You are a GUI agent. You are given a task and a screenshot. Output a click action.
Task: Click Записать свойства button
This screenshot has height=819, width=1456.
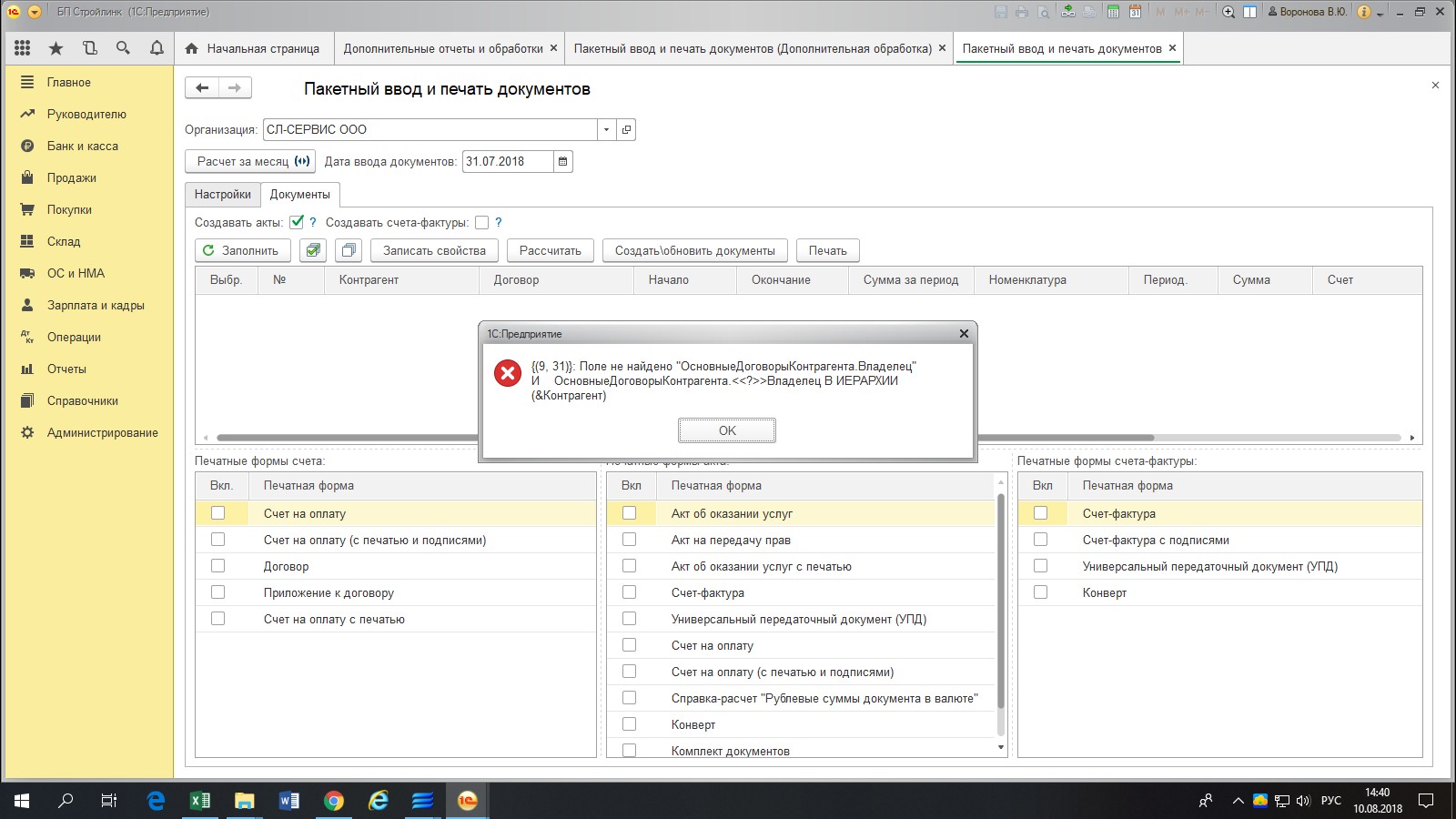pyautogui.click(x=434, y=250)
